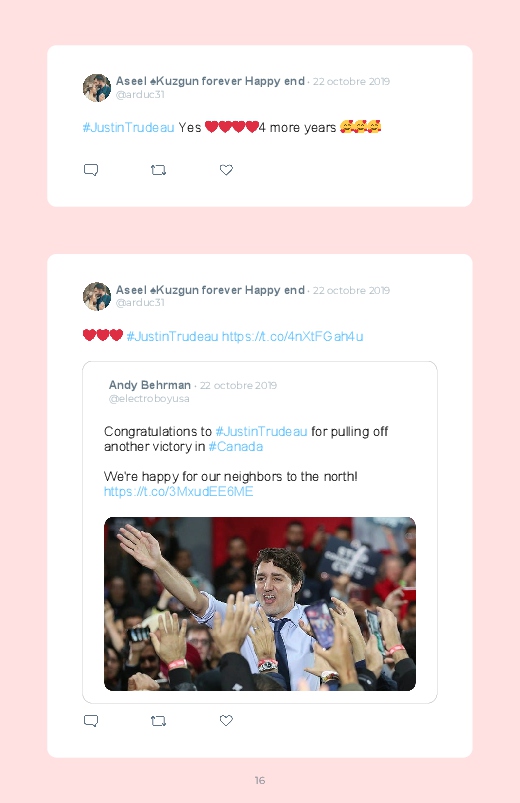This screenshot has height=803, width=520.
Task: Like the second tweet with heart icon
Action: tap(226, 721)
